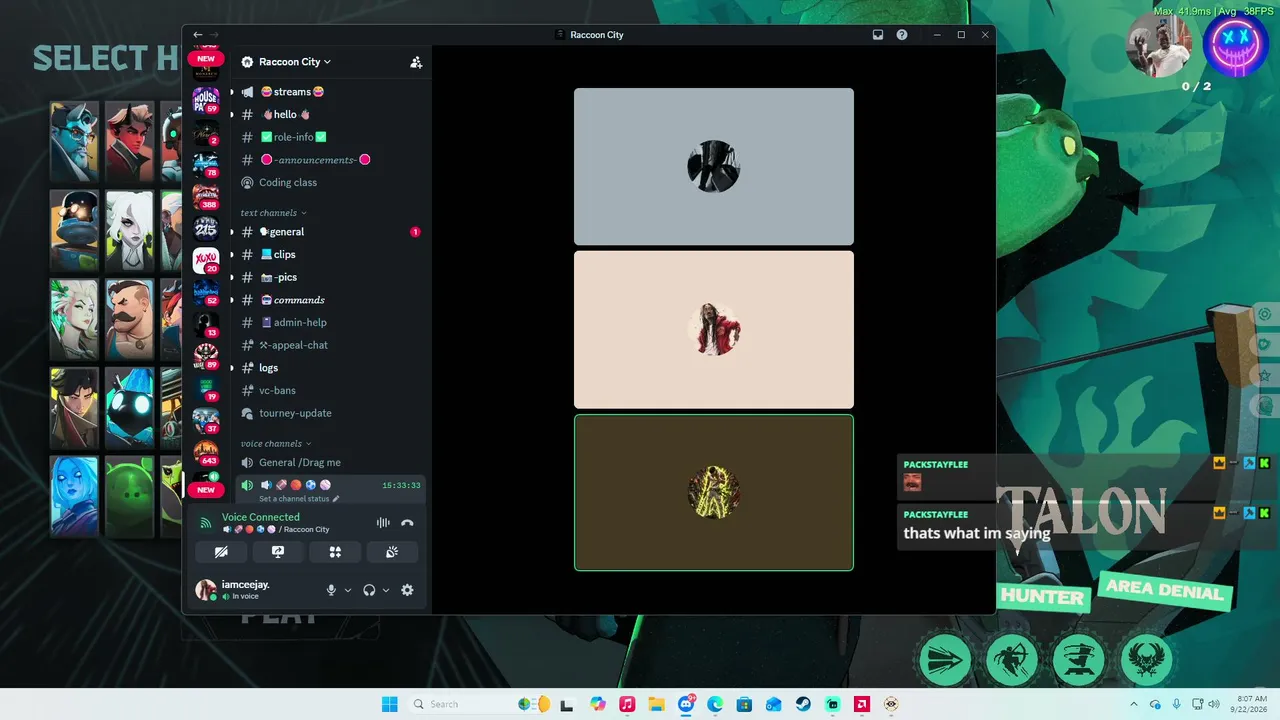
Task: Expand microphone input options arrow
Action: coord(348,590)
